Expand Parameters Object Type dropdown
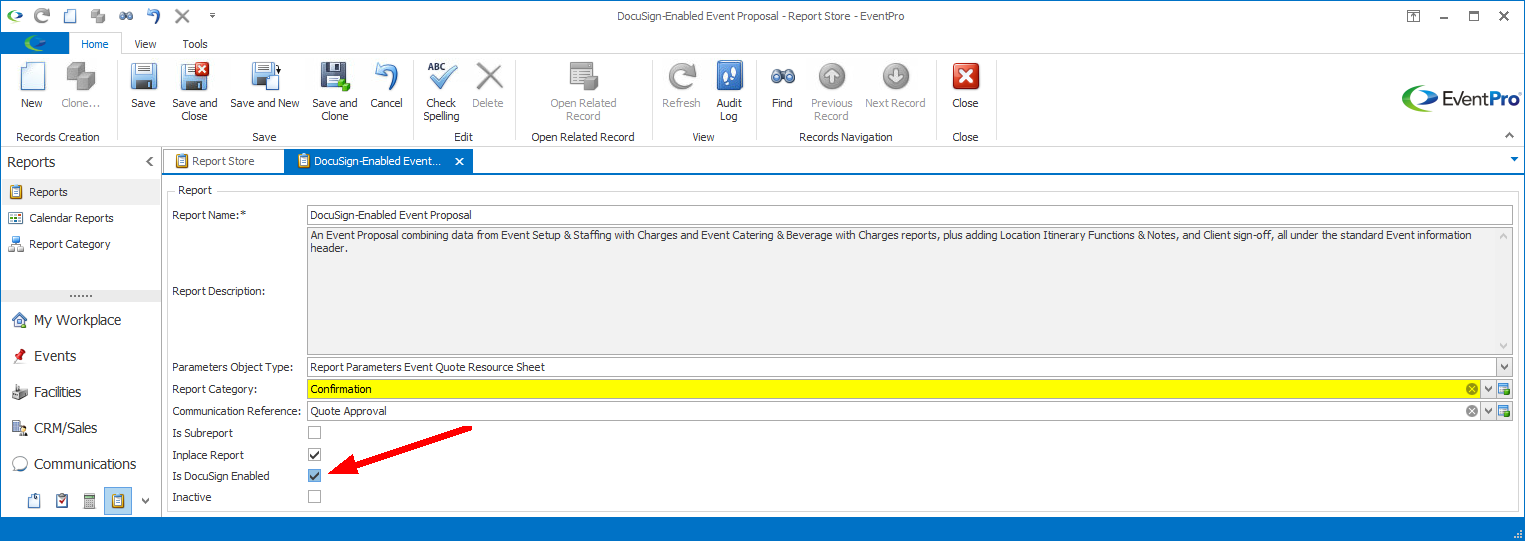 (x=1504, y=367)
